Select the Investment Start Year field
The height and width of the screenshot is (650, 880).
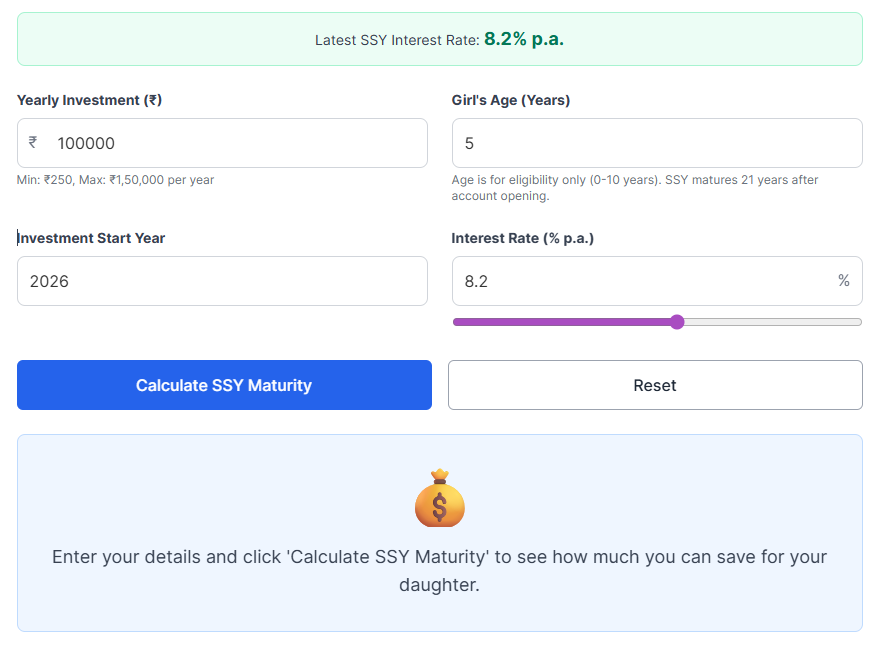tap(224, 281)
